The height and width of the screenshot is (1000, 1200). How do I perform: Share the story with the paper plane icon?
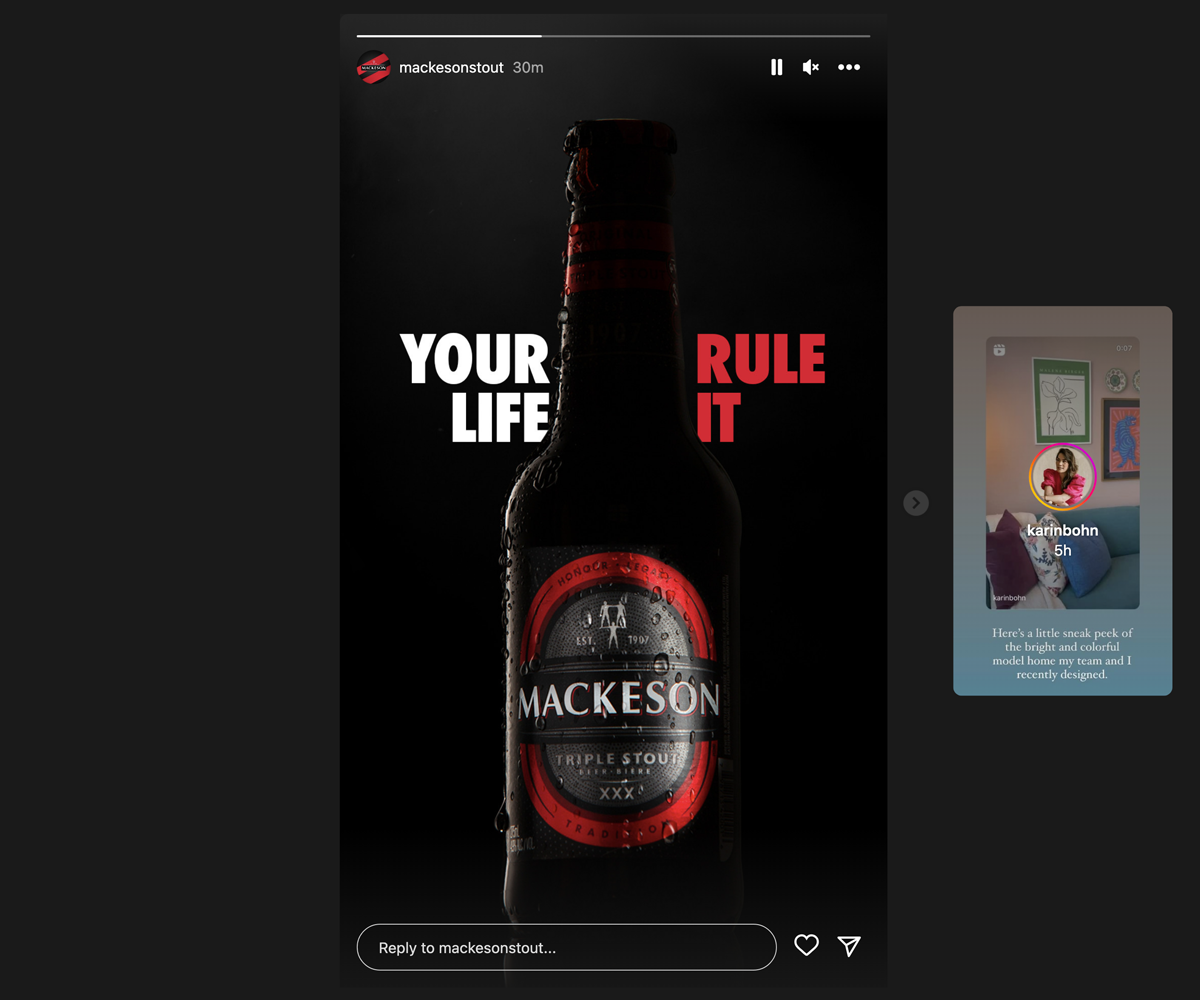pos(849,945)
